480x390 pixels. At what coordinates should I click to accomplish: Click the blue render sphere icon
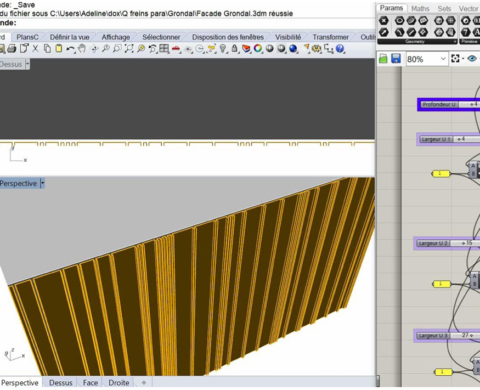(293, 49)
